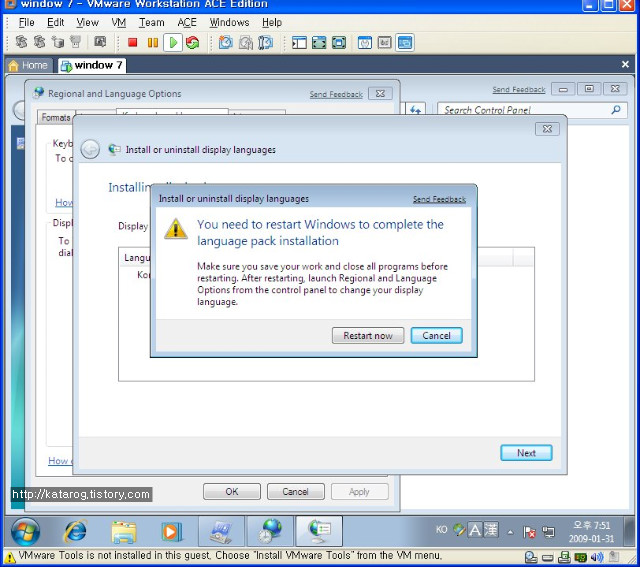640x567 pixels.
Task: Click Next in the languages wizard
Action: tap(526, 453)
